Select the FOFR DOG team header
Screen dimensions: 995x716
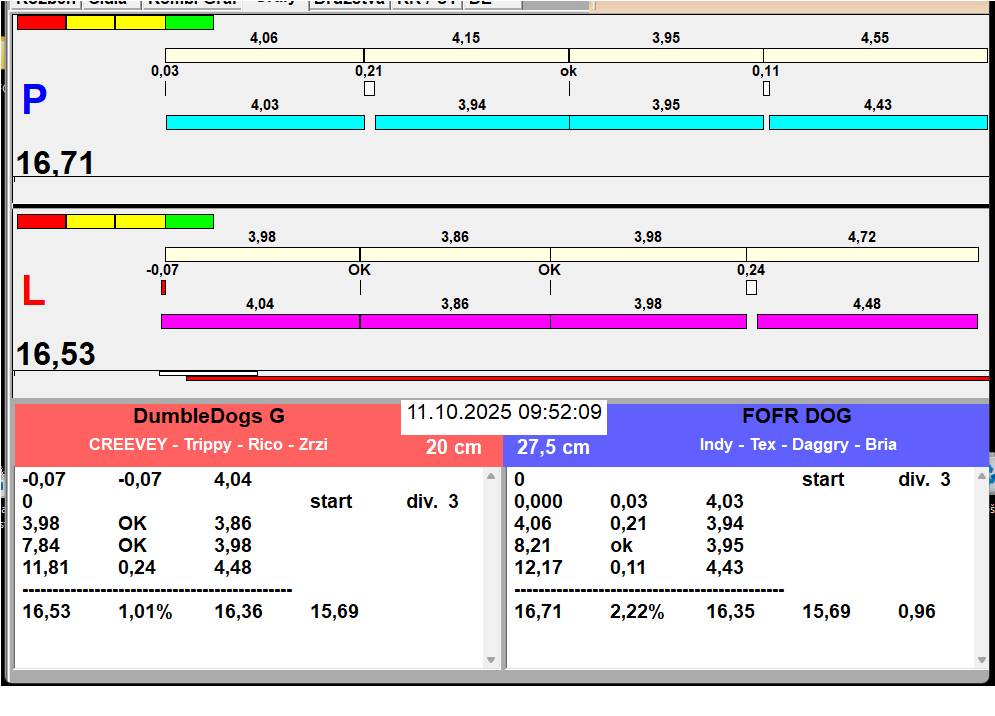click(x=797, y=417)
